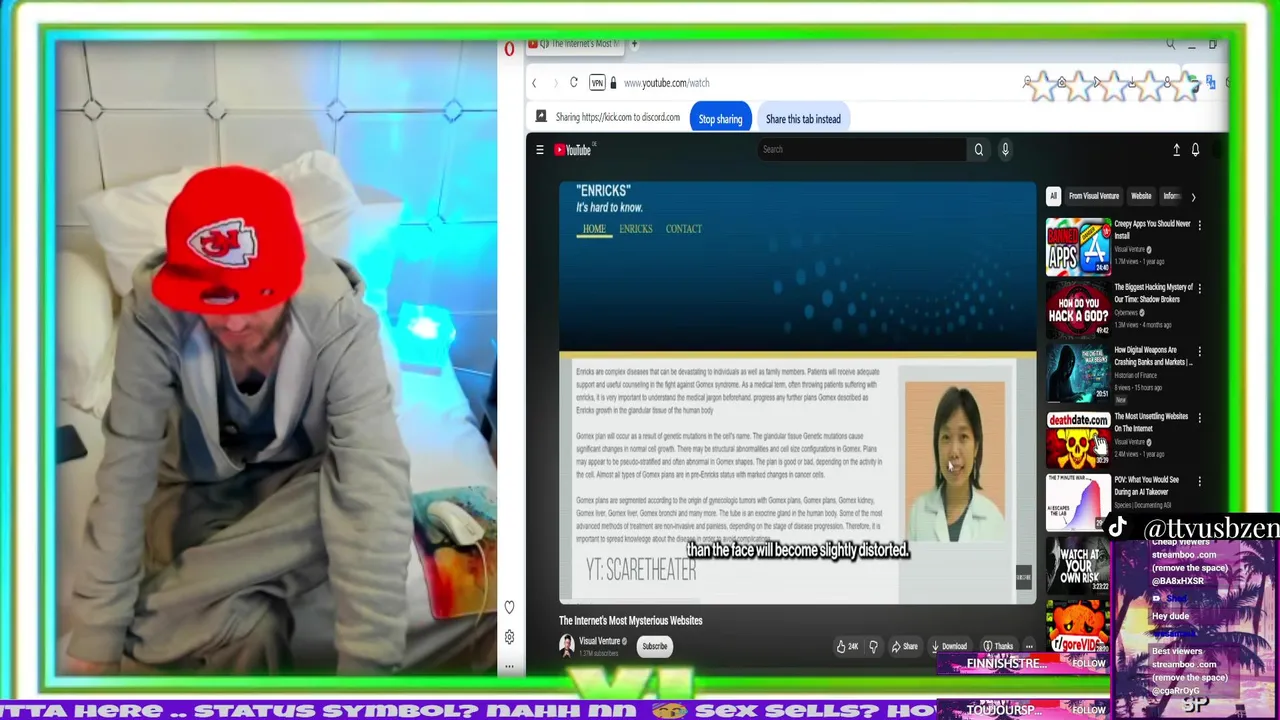Image resolution: width=1280 pixels, height=720 pixels.
Task: Open the Visual Venture channel avatar
Action: (x=567, y=646)
